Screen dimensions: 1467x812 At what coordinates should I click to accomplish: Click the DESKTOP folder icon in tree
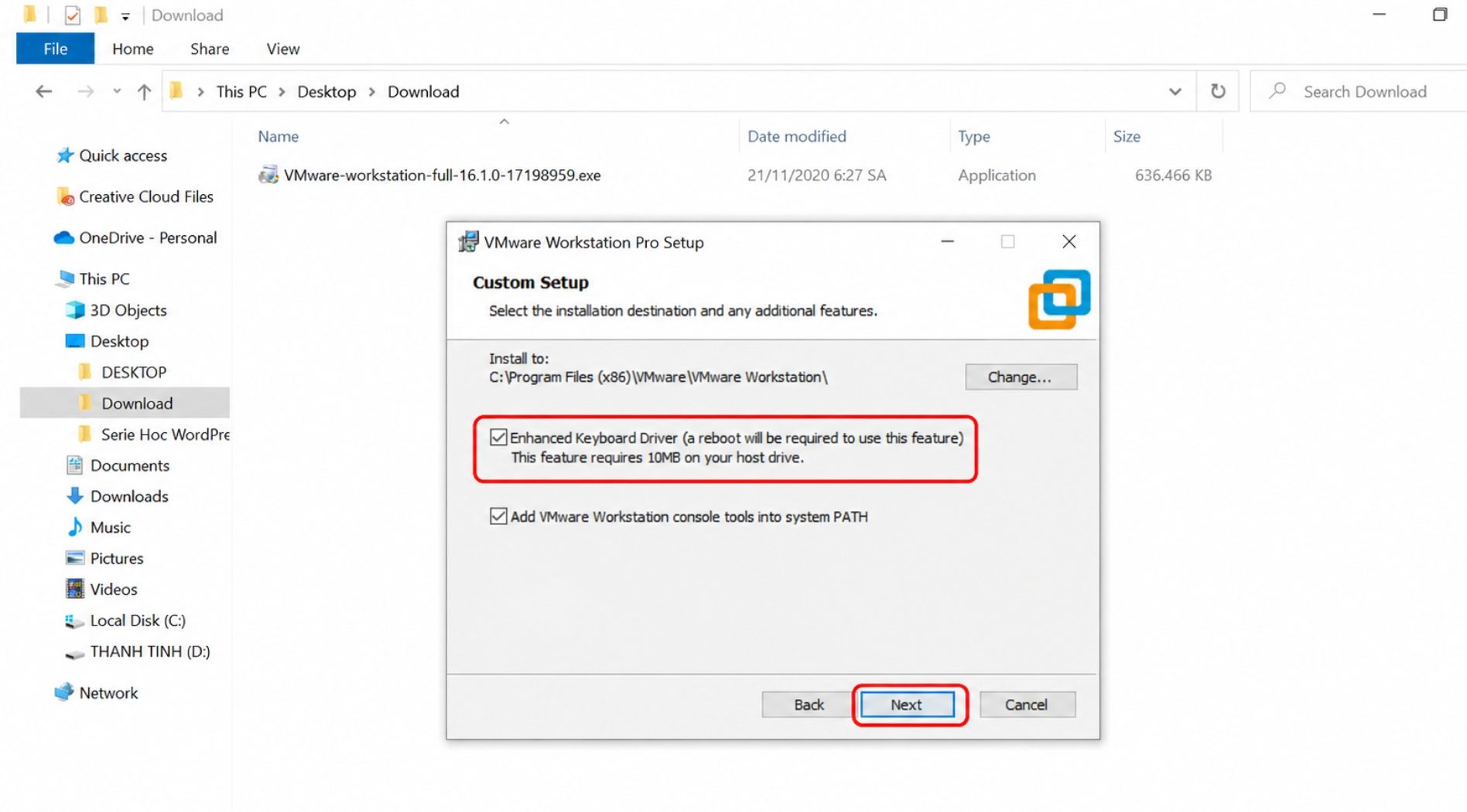click(x=85, y=372)
